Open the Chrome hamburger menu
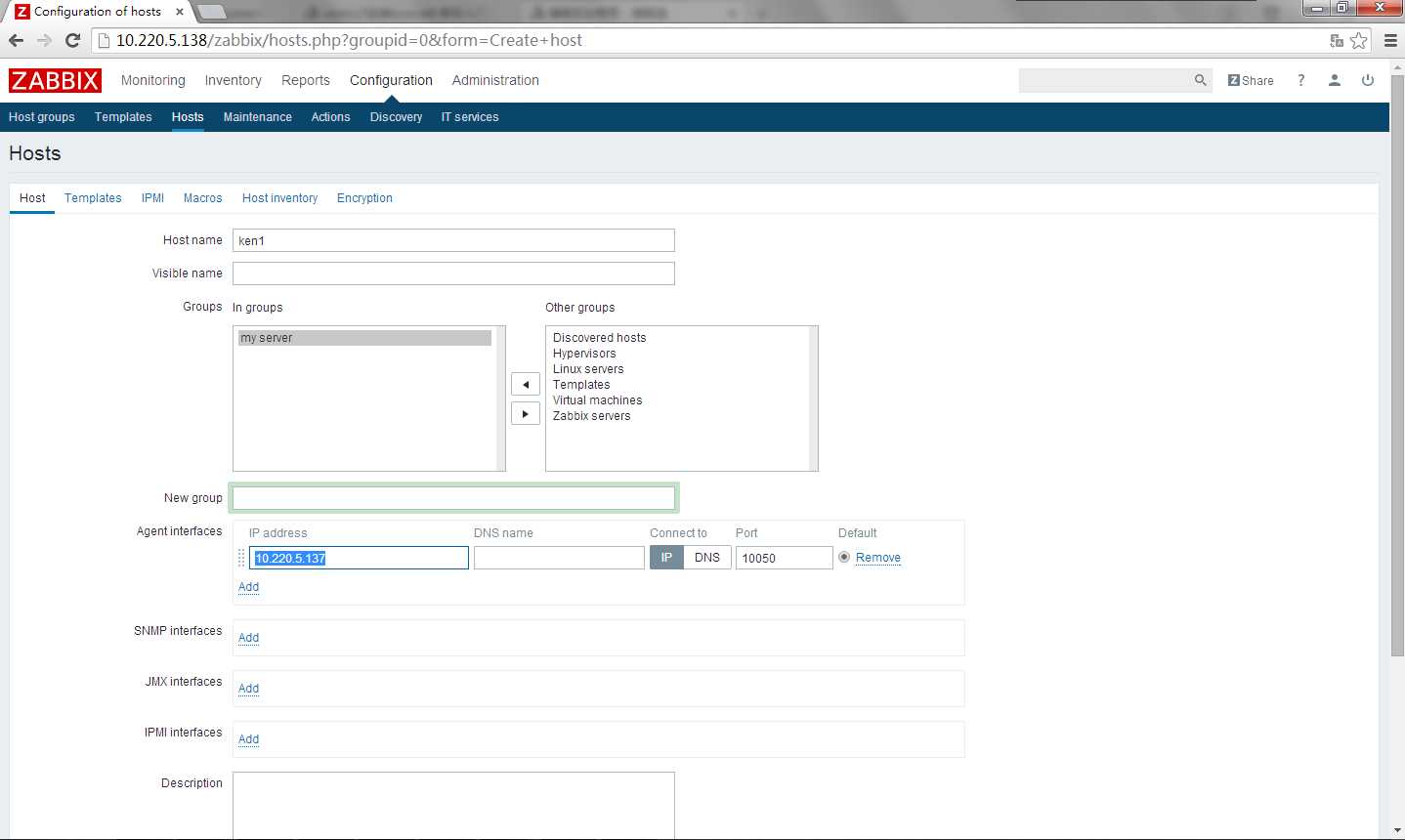The height and width of the screenshot is (840, 1405). [x=1390, y=40]
